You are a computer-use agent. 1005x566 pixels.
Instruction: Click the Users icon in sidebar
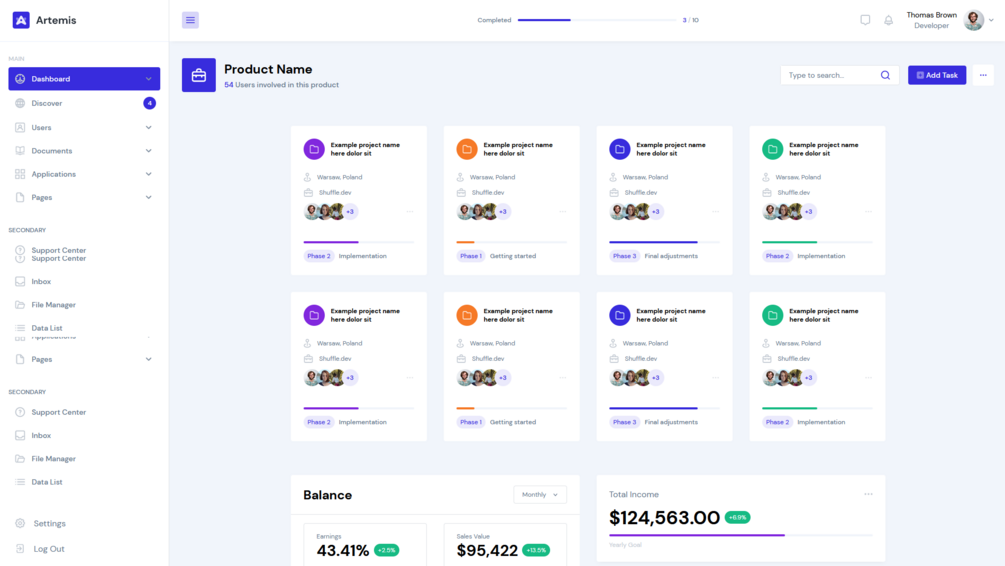tap(20, 128)
